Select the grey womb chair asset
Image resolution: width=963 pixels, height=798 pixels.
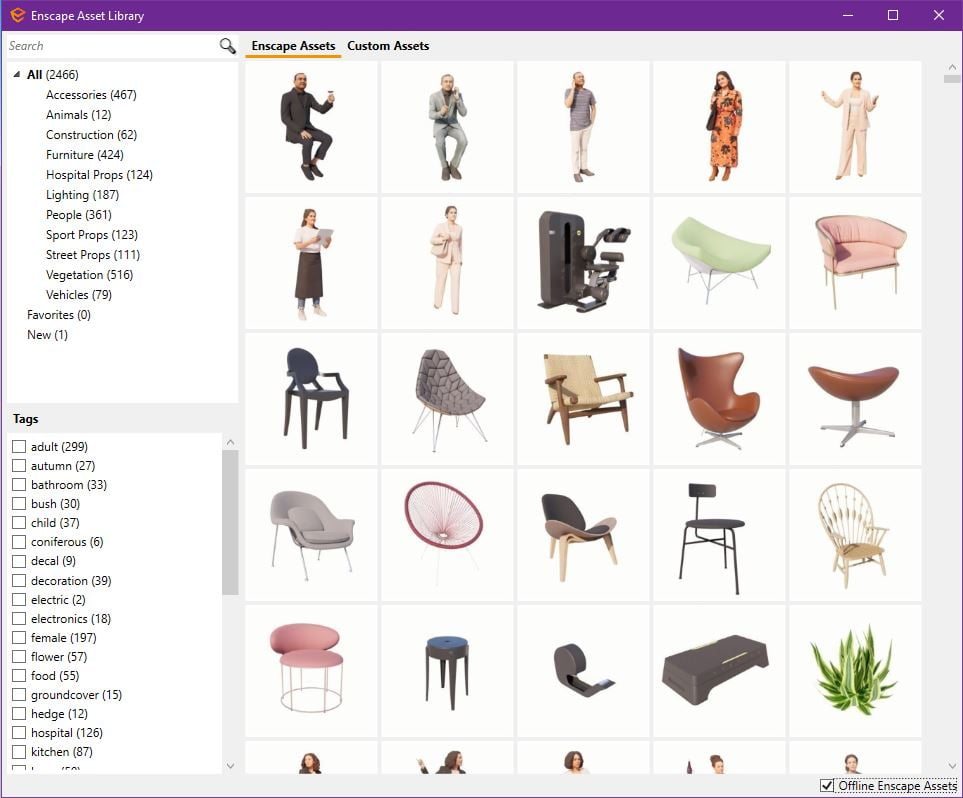click(x=311, y=535)
